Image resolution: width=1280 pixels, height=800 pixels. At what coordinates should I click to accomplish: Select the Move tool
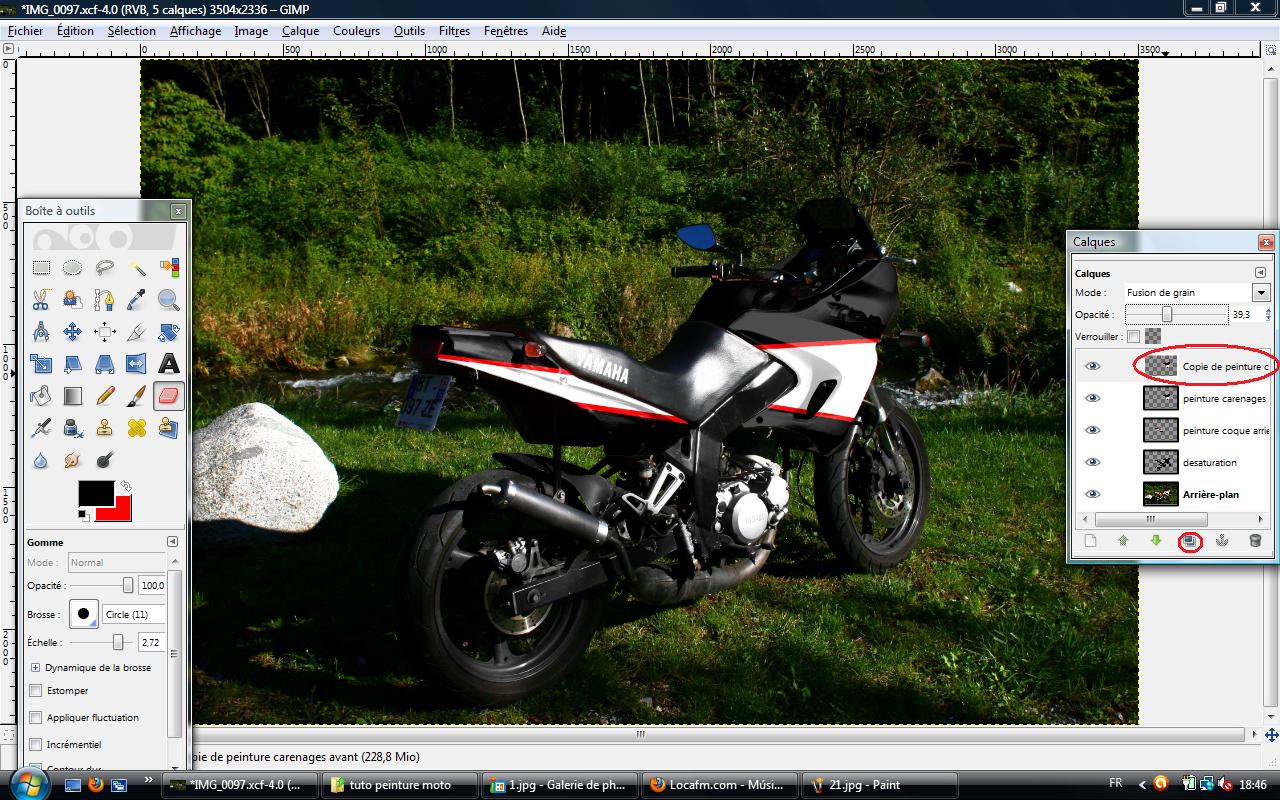click(73, 332)
